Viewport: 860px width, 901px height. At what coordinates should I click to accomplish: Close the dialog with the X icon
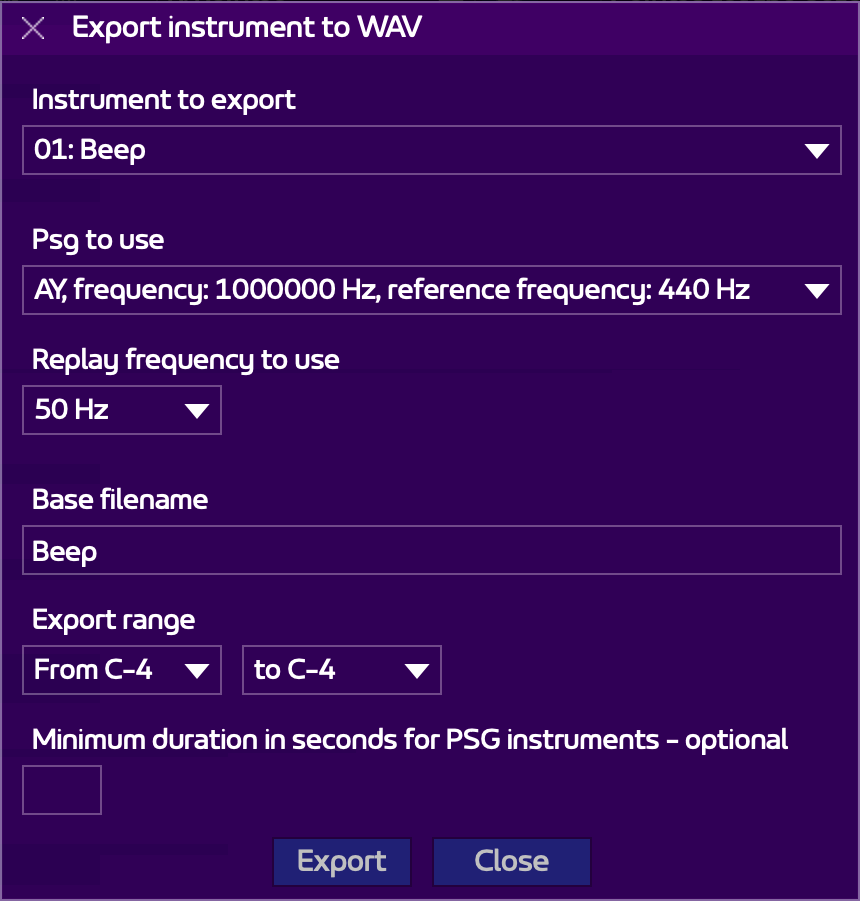coord(33,28)
